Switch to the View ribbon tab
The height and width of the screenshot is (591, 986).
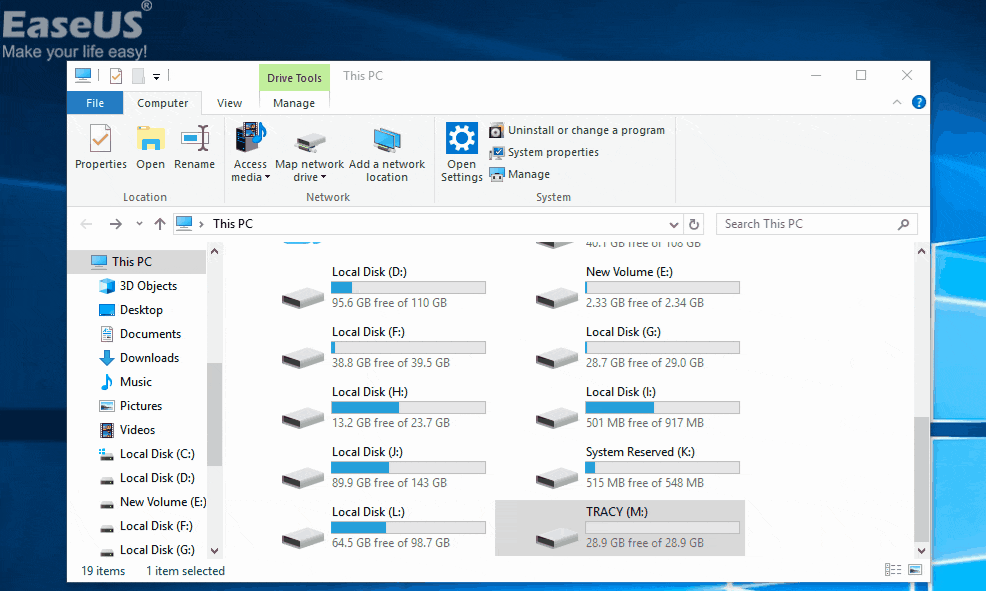229,102
